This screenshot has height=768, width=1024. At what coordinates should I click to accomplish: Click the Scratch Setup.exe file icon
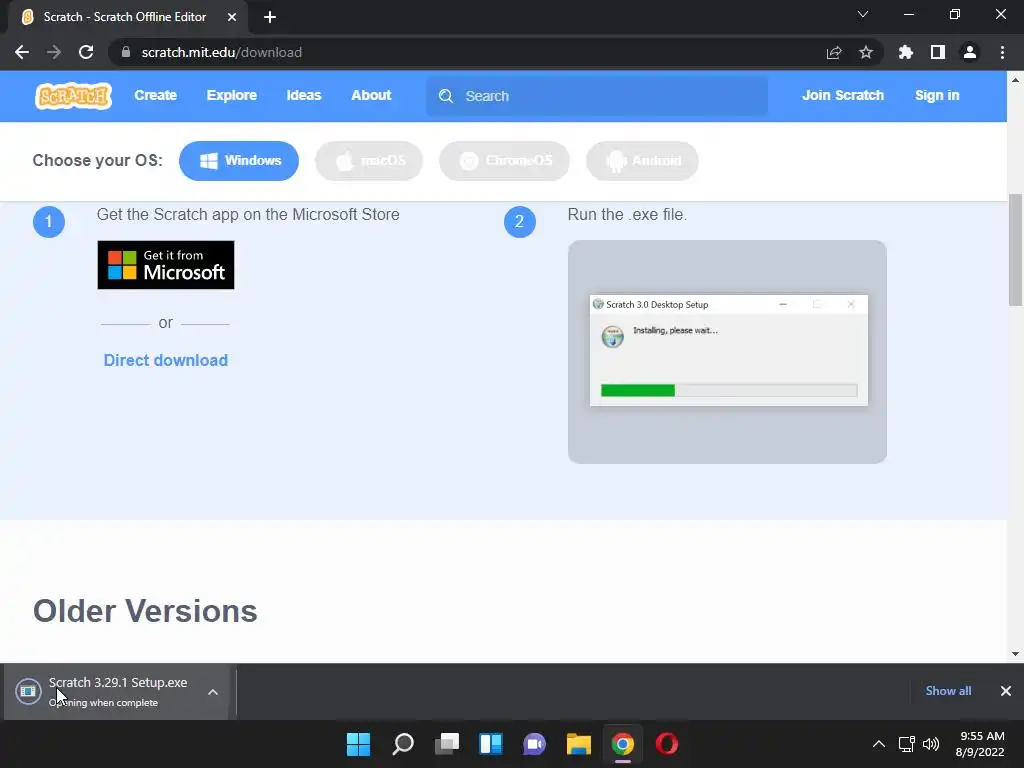click(x=28, y=691)
